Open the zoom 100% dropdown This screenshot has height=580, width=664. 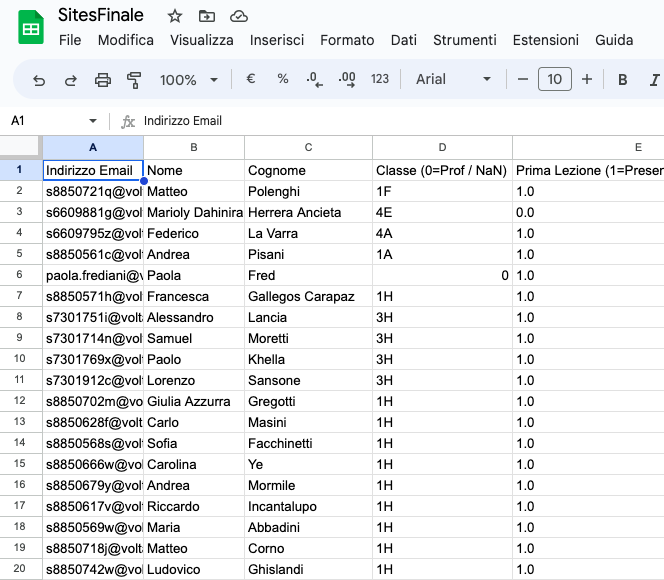[189, 80]
